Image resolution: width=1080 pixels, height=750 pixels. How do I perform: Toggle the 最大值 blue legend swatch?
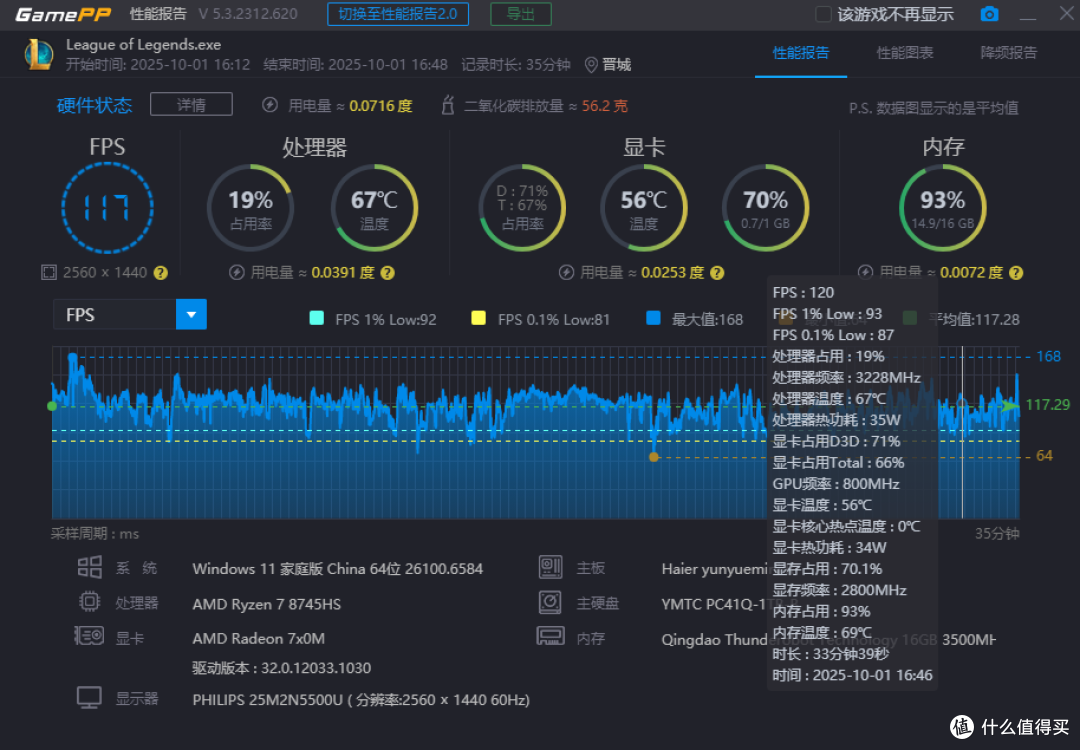(653, 318)
